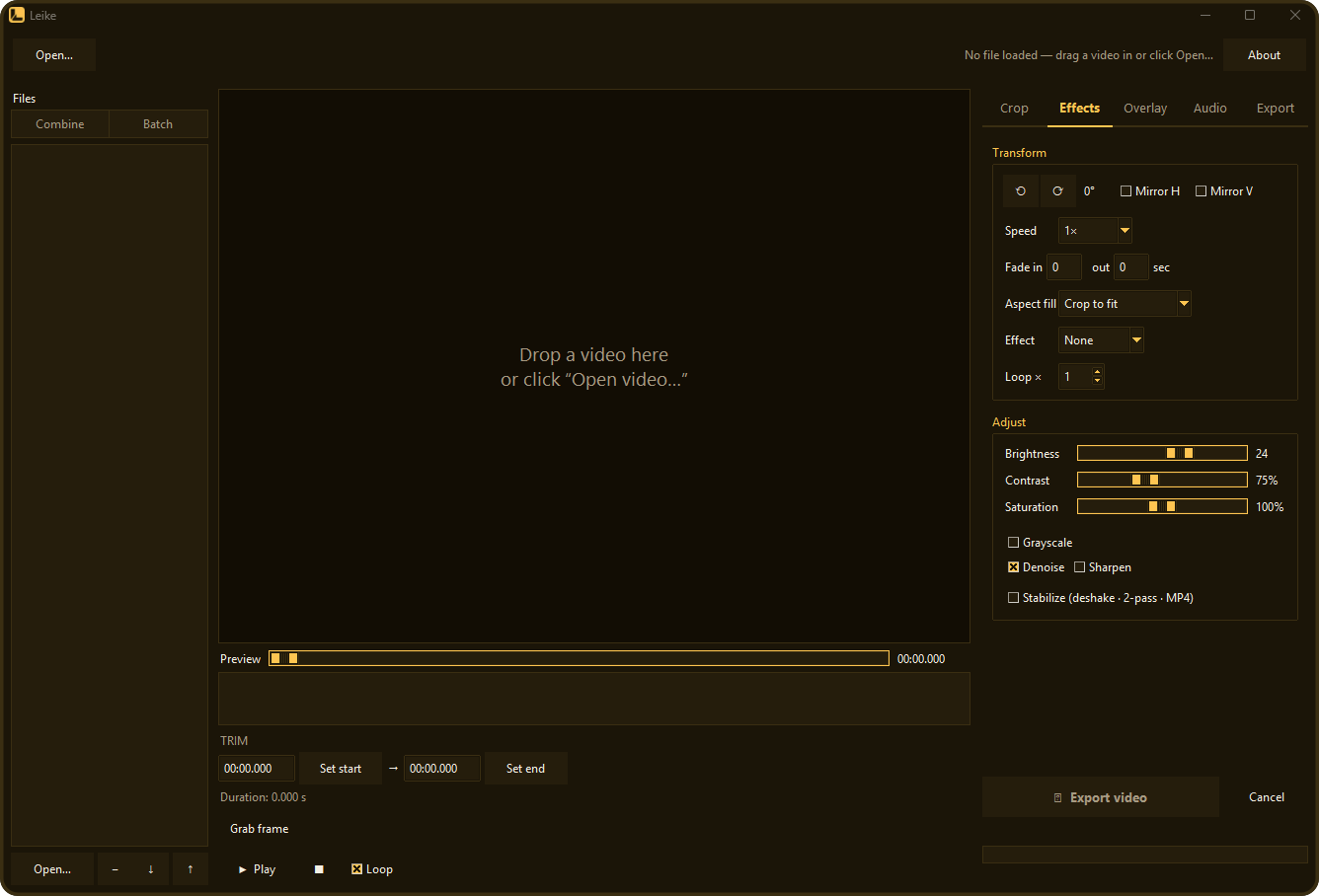
Task: Open the Overlay tab
Action: [1145, 109]
